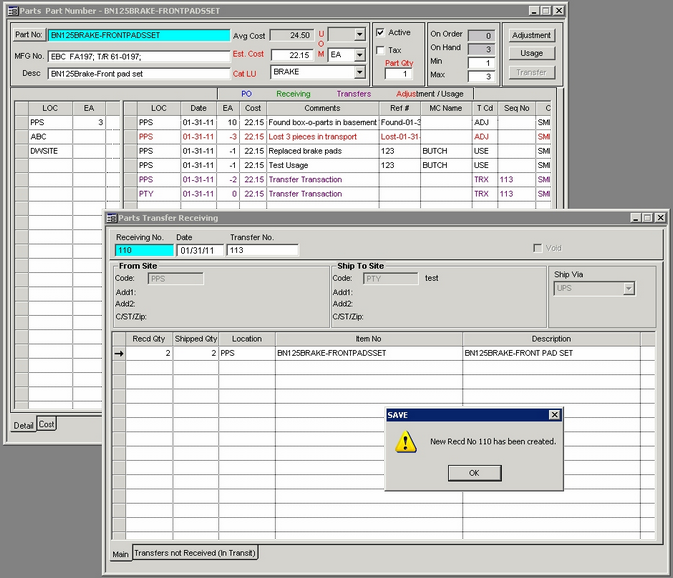Click the Adjustment button
Image resolution: width=673 pixels, height=578 pixels.
[531, 35]
